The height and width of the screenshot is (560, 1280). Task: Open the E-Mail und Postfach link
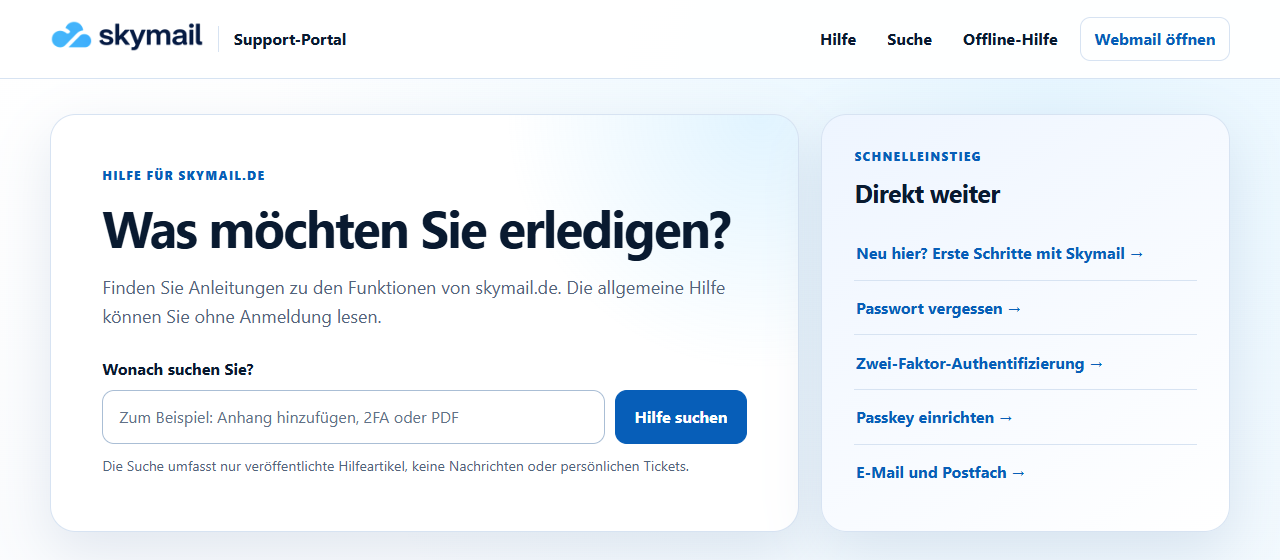pyautogui.click(x=941, y=473)
